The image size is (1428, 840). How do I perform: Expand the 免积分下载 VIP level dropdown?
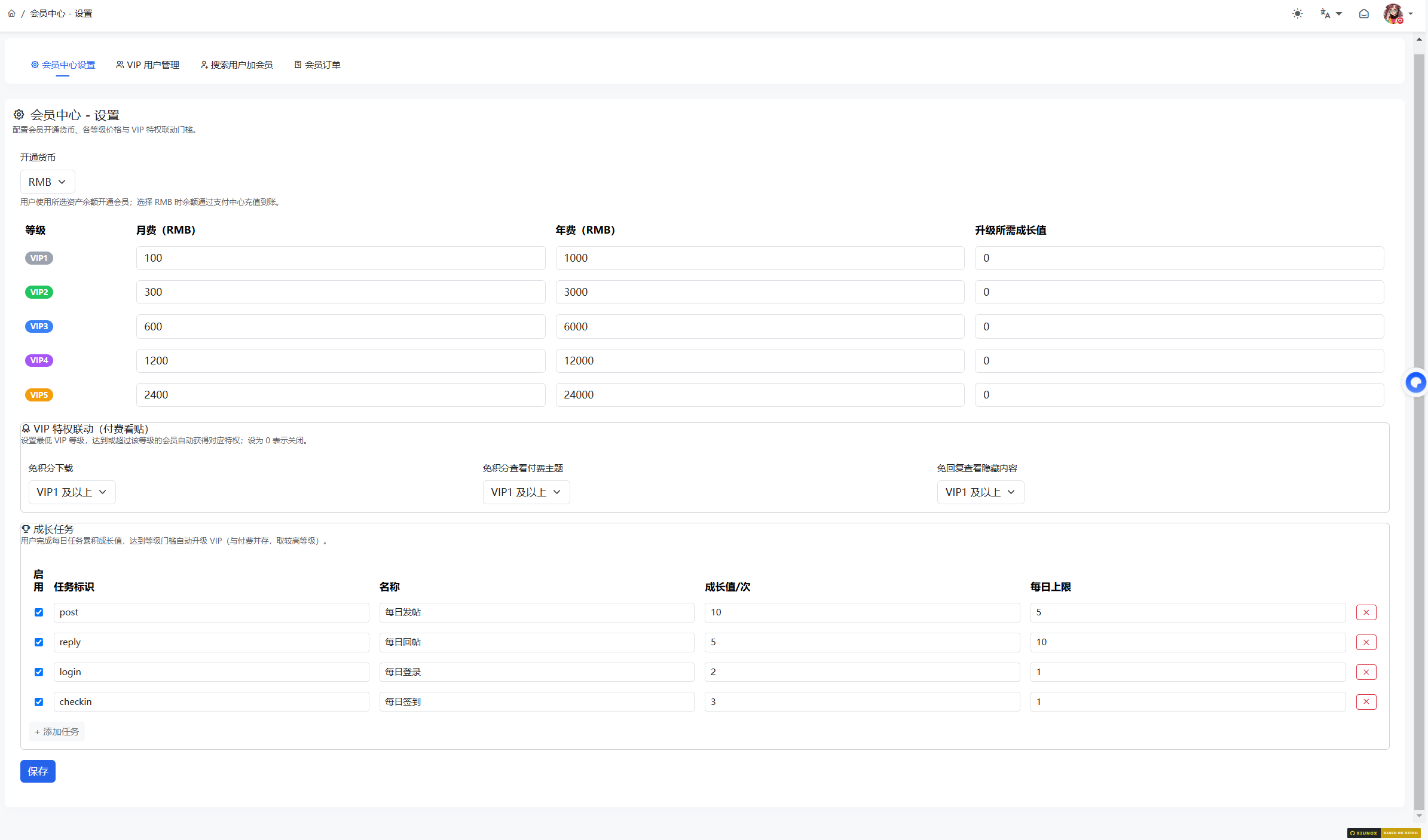[x=72, y=492]
